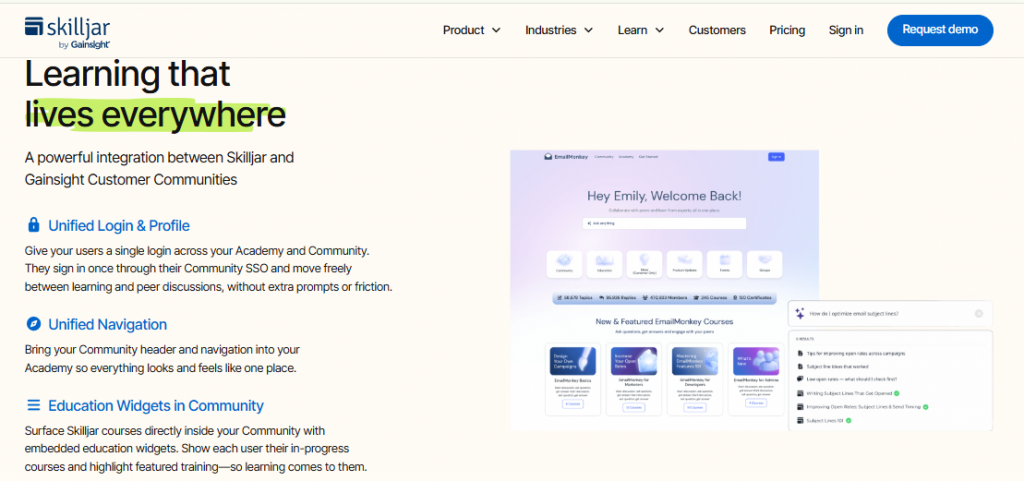Screen dimensions: 1024x481
Task: Click the list icon beside Education Widgets in Community
Action: tap(33, 405)
